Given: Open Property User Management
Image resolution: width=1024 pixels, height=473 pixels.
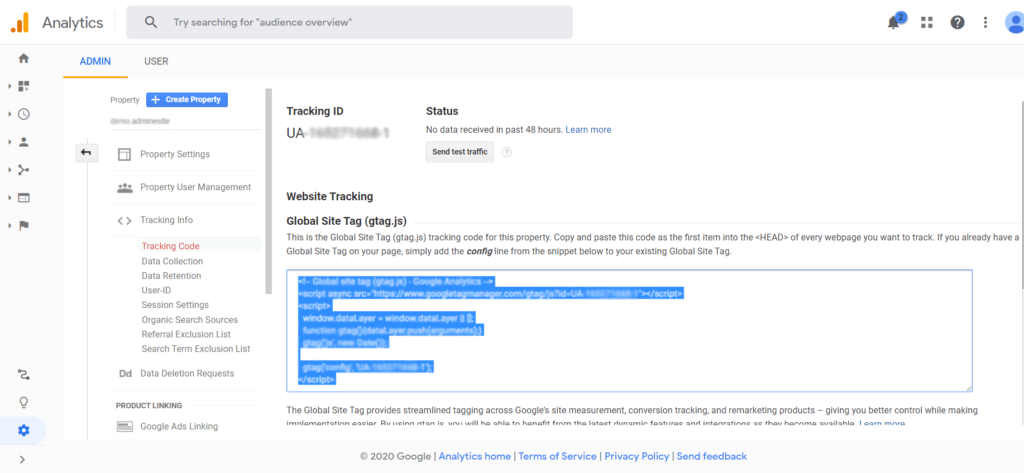Looking at the screenshot, I should click(195, 188).
